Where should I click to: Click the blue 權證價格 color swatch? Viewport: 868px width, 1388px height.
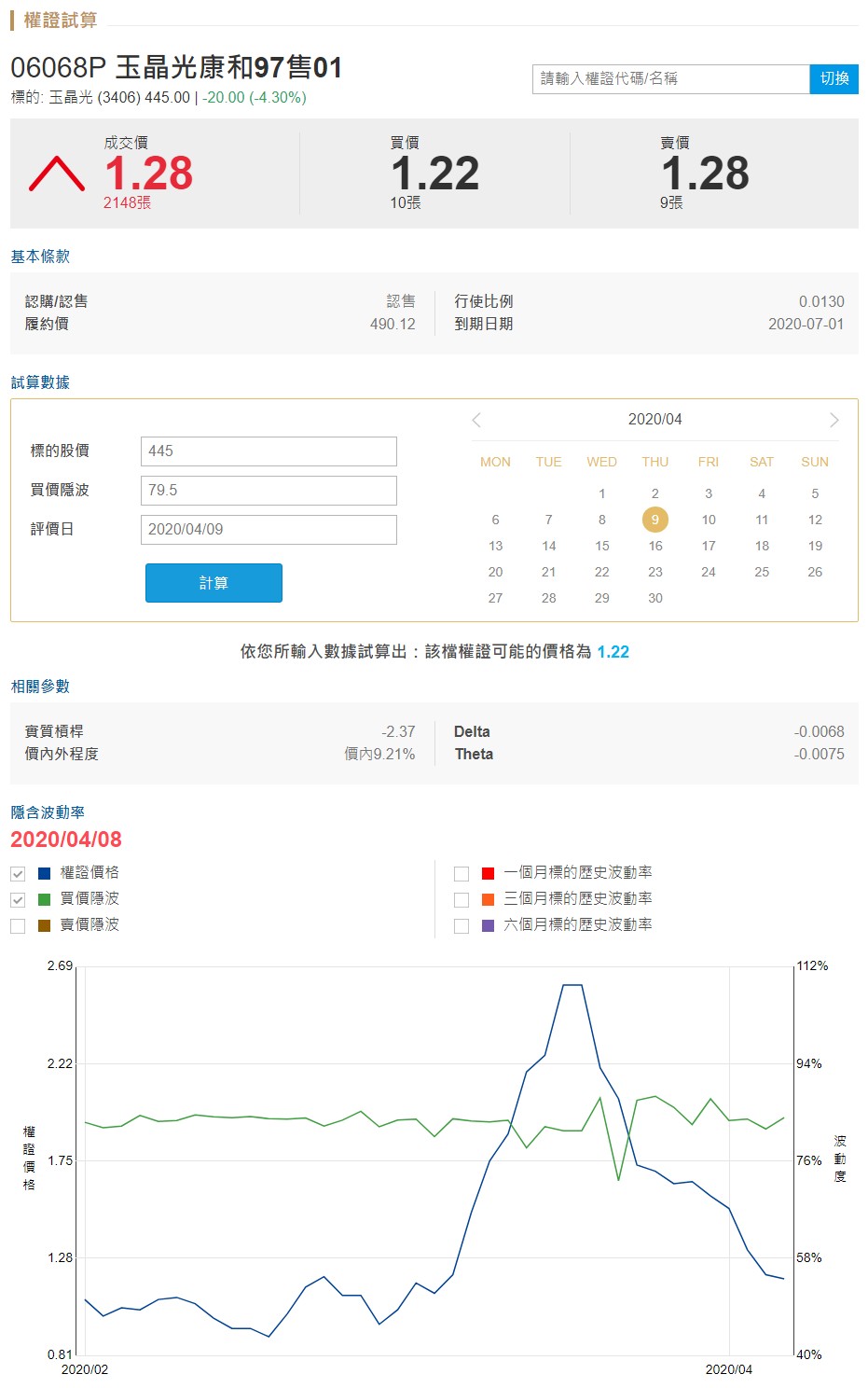coord(44,873)
